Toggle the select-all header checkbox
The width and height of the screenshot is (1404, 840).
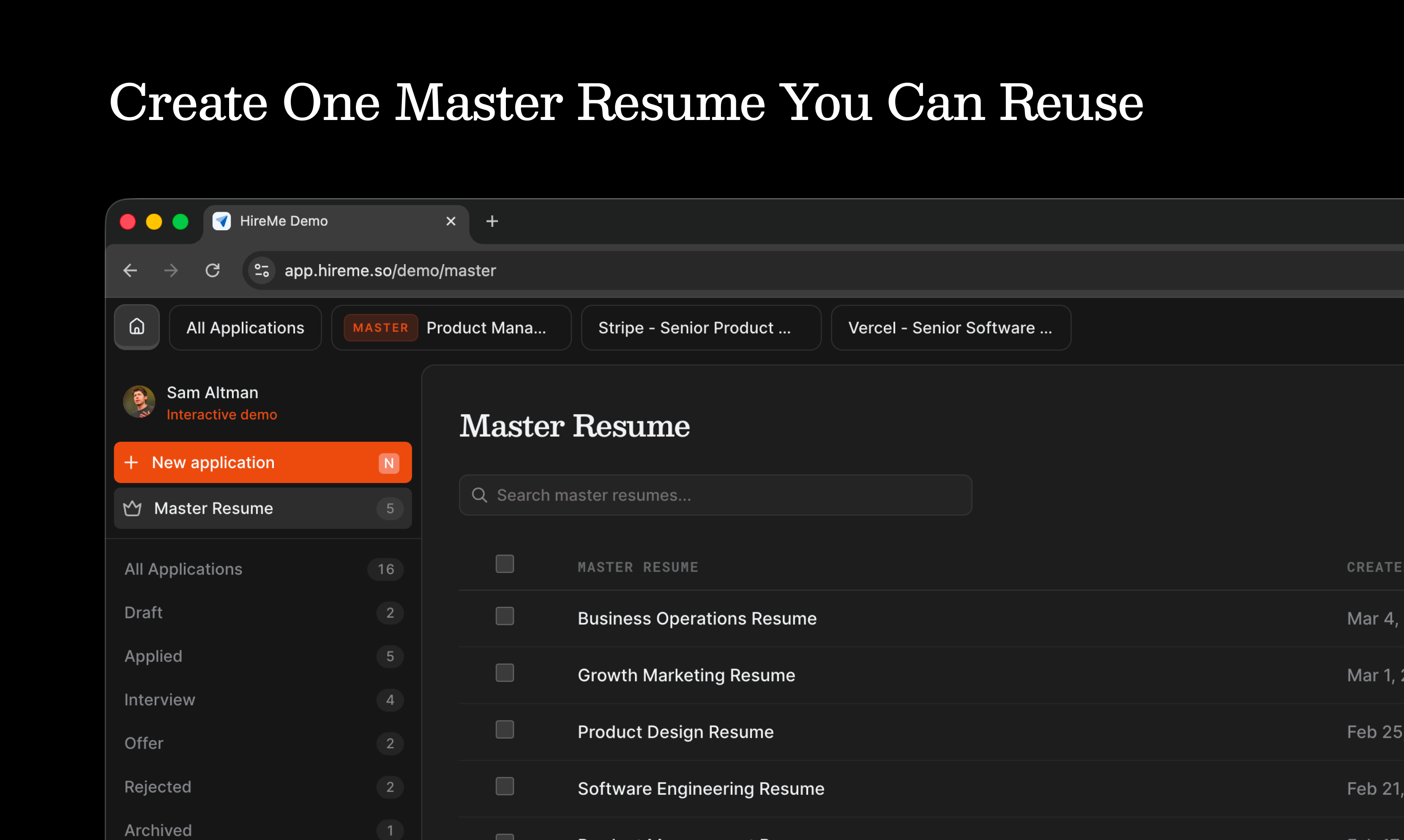(x=505, y=564)
